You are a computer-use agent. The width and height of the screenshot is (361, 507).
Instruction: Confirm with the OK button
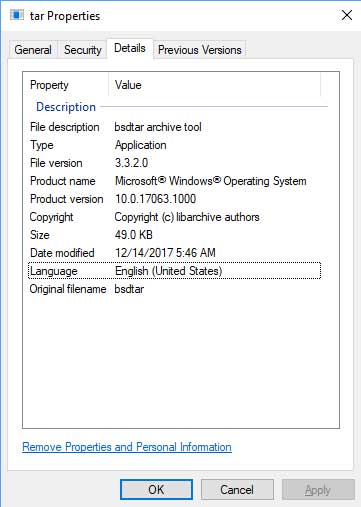tap(156, 490)
